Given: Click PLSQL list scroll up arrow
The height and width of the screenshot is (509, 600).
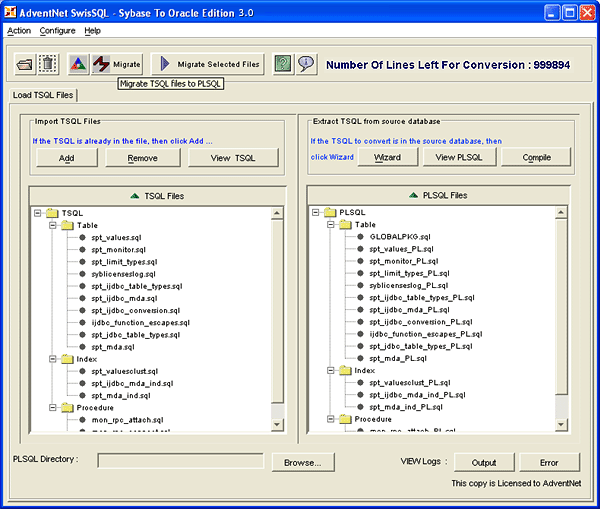Looking at the screenshot, I should 561,212.
